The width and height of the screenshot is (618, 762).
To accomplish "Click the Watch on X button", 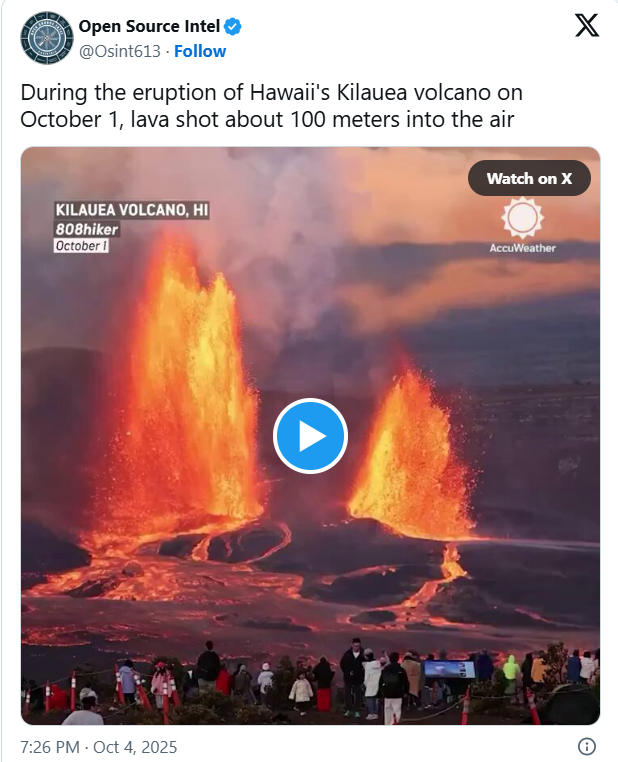I will coord(529,178).
